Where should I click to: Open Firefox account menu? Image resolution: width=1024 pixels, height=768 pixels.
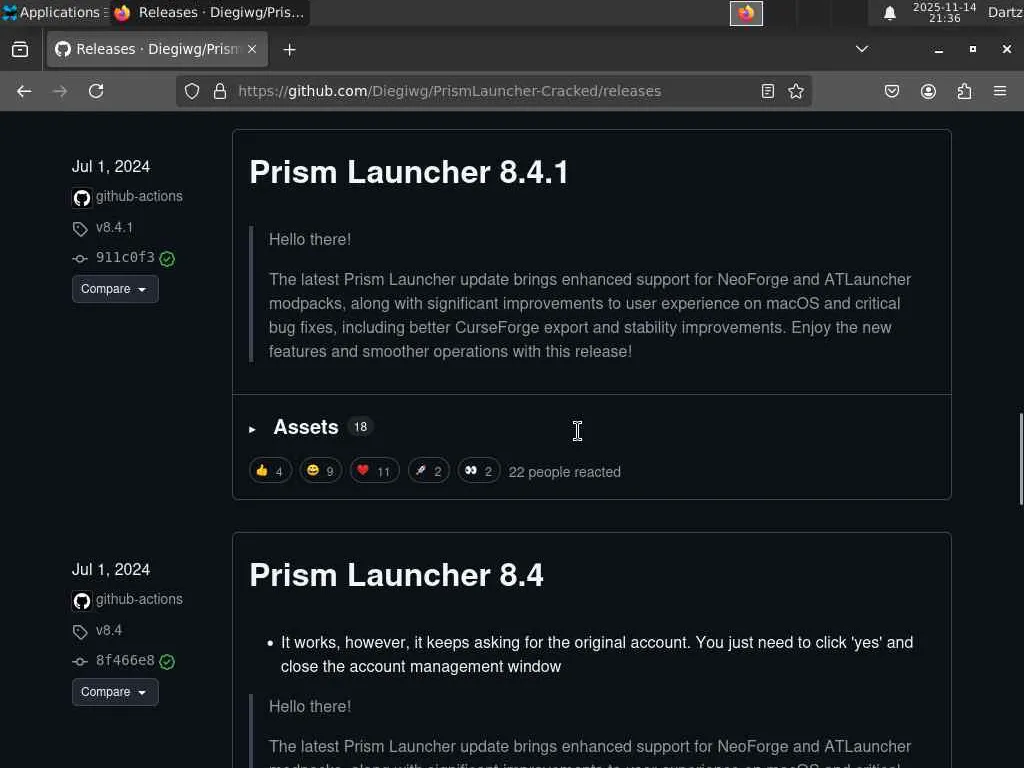[928, 91]
